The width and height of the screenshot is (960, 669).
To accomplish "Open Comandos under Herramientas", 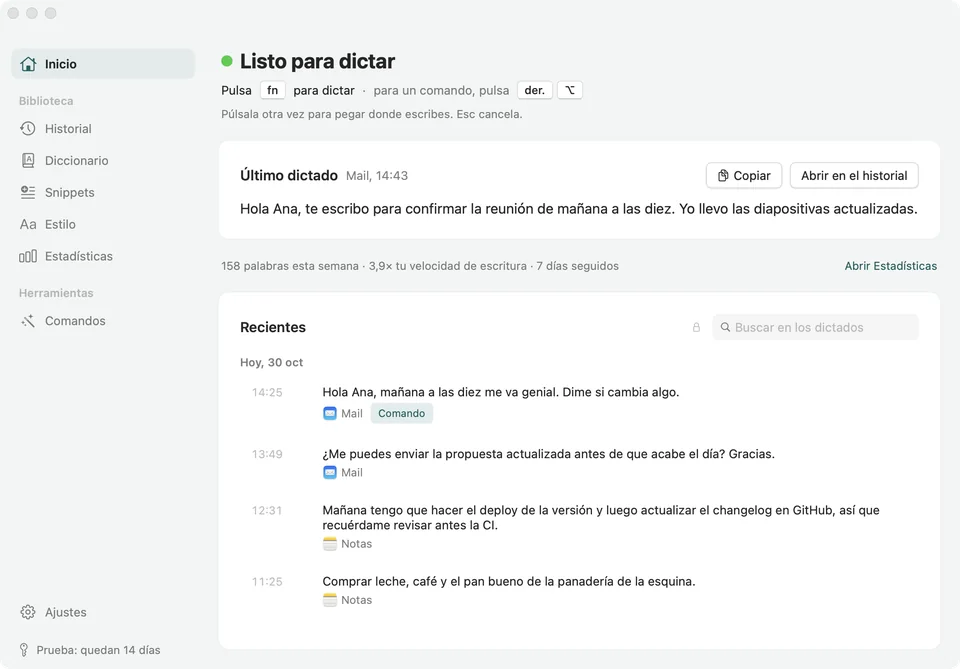I will pyautogui.click(x=103, y=321).
